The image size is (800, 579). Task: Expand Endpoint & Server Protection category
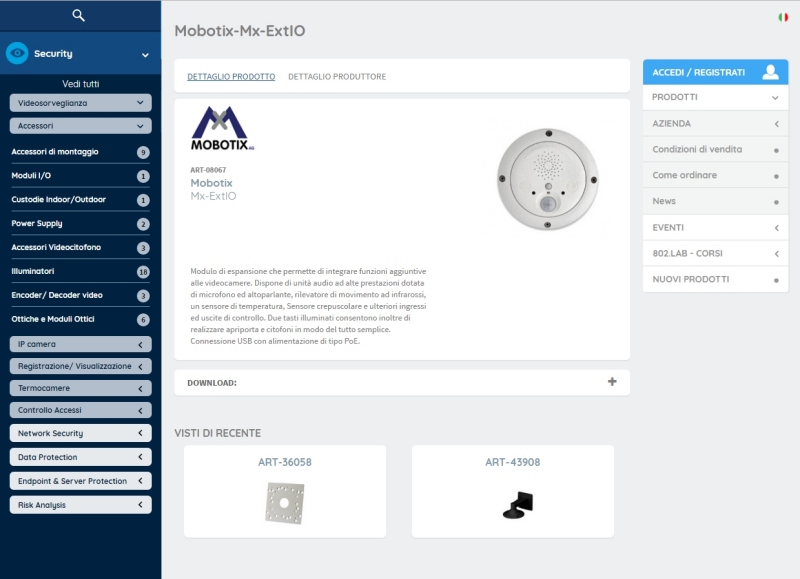pyautogui.click(x=81, y=481)
